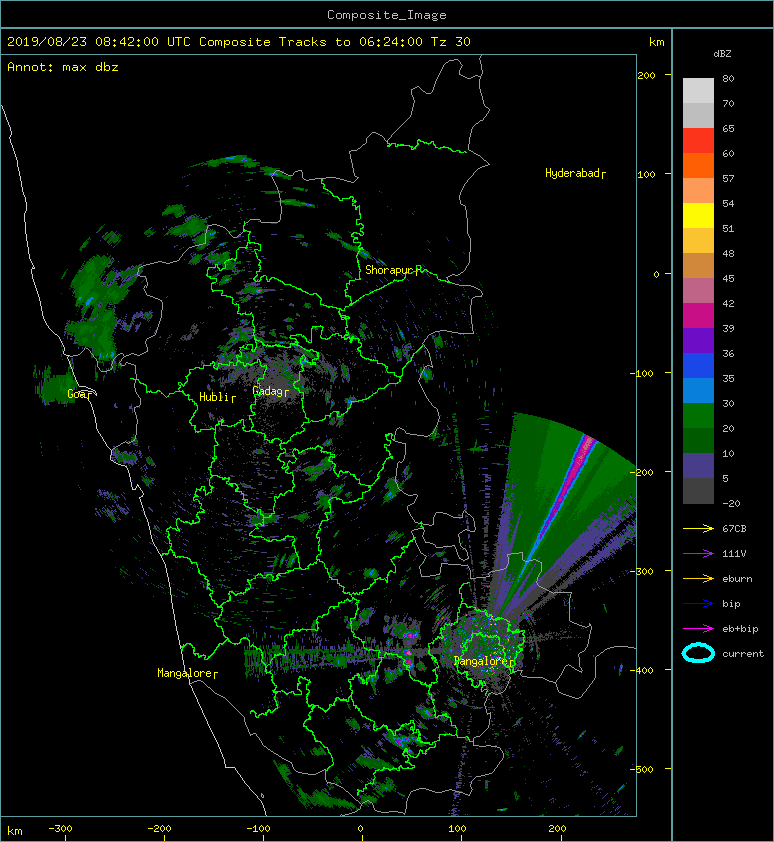
Task: Select the magenta 42-39 dBZ swatch
Action: point(698,315)
